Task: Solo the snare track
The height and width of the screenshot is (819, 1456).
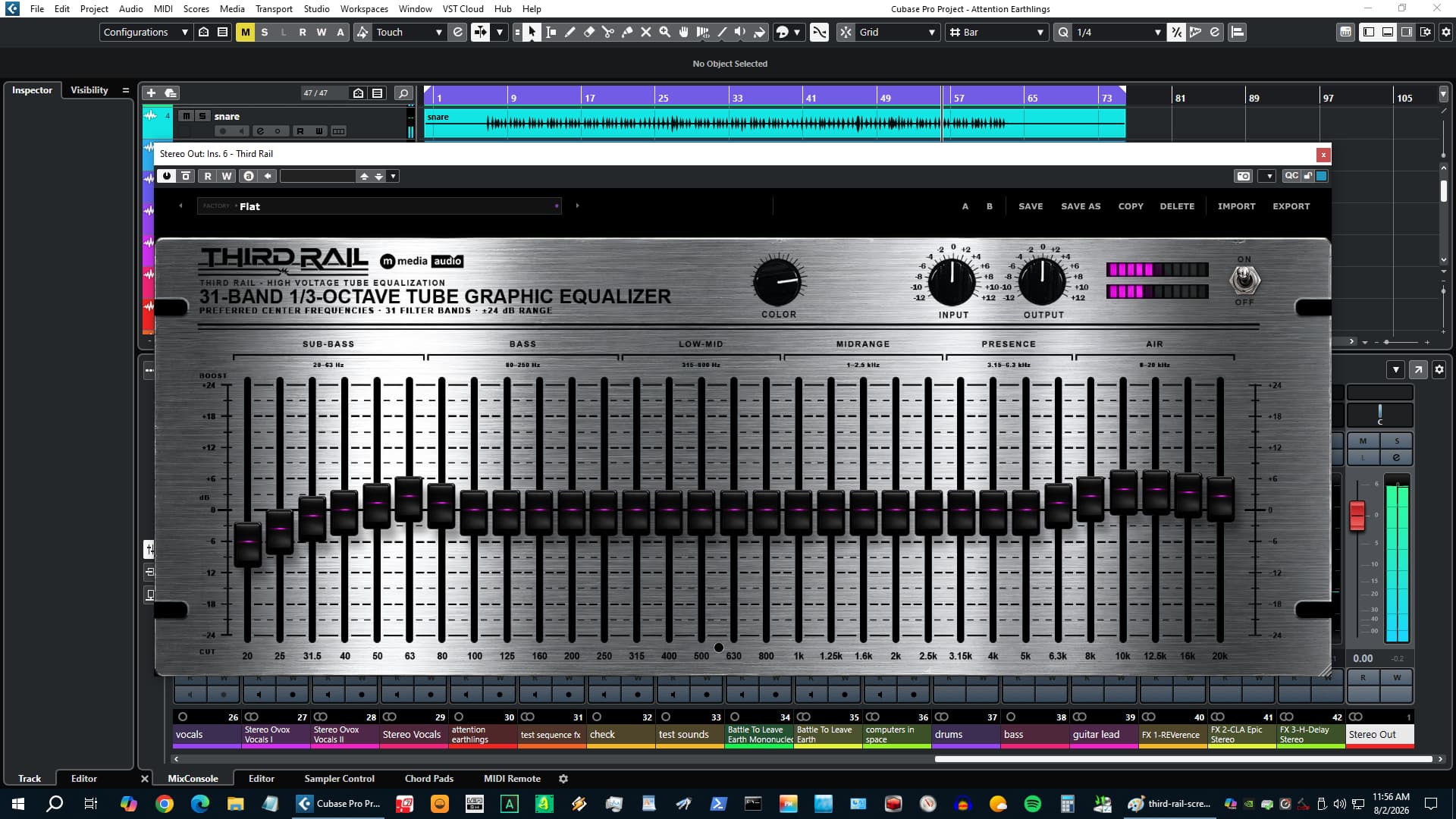Action: (202, 116)
